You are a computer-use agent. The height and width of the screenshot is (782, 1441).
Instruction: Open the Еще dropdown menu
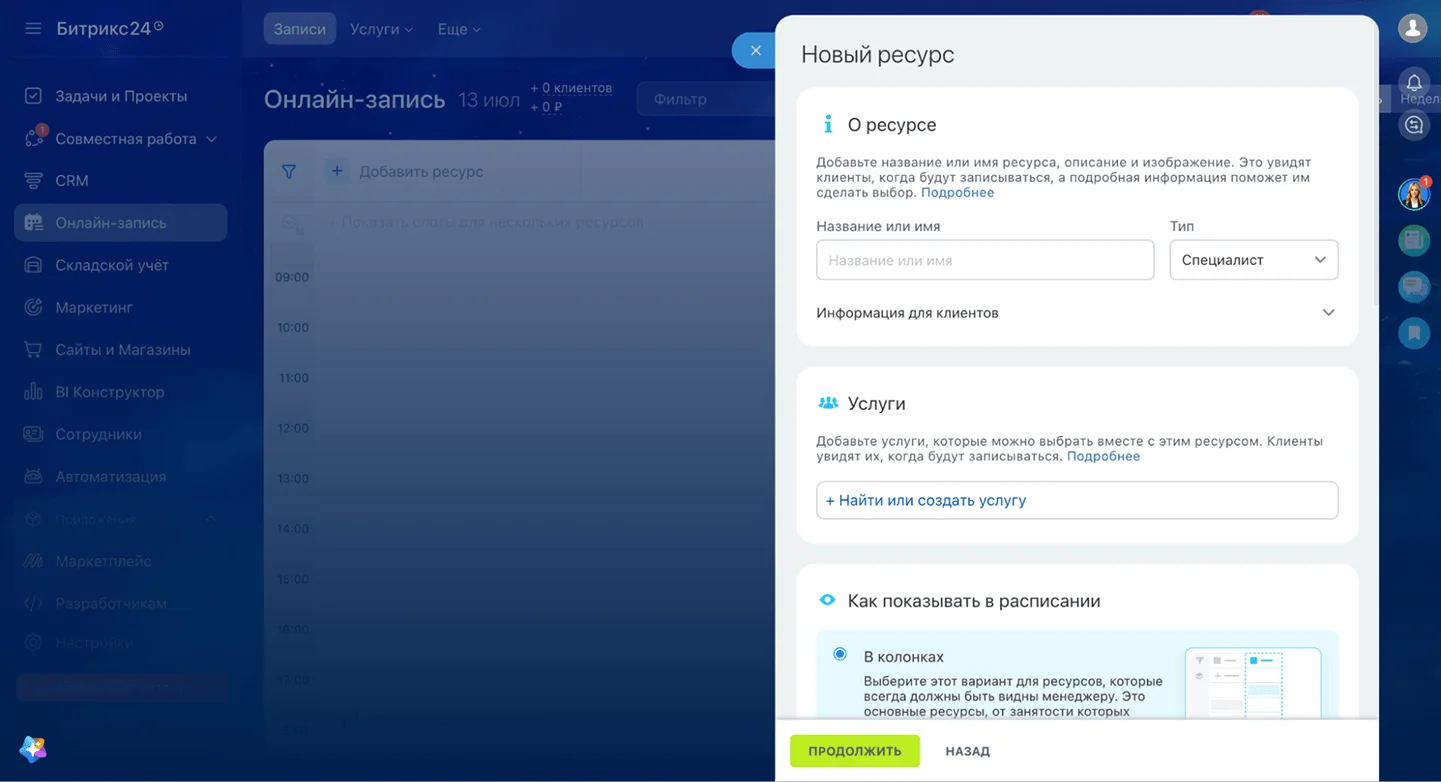[x=459, y=29]
